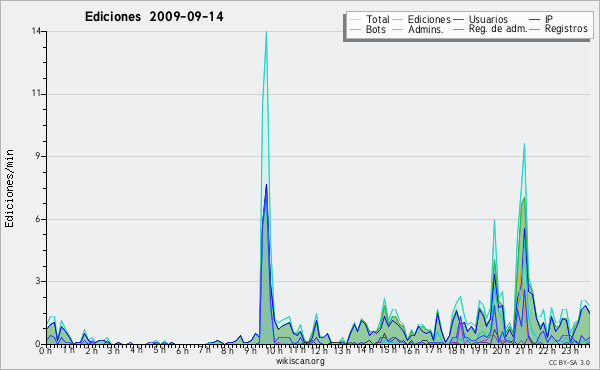Click the tallest peak near 10 h
Image resolution: width=600 pixels, height=370 pixels.
point(266,32)
